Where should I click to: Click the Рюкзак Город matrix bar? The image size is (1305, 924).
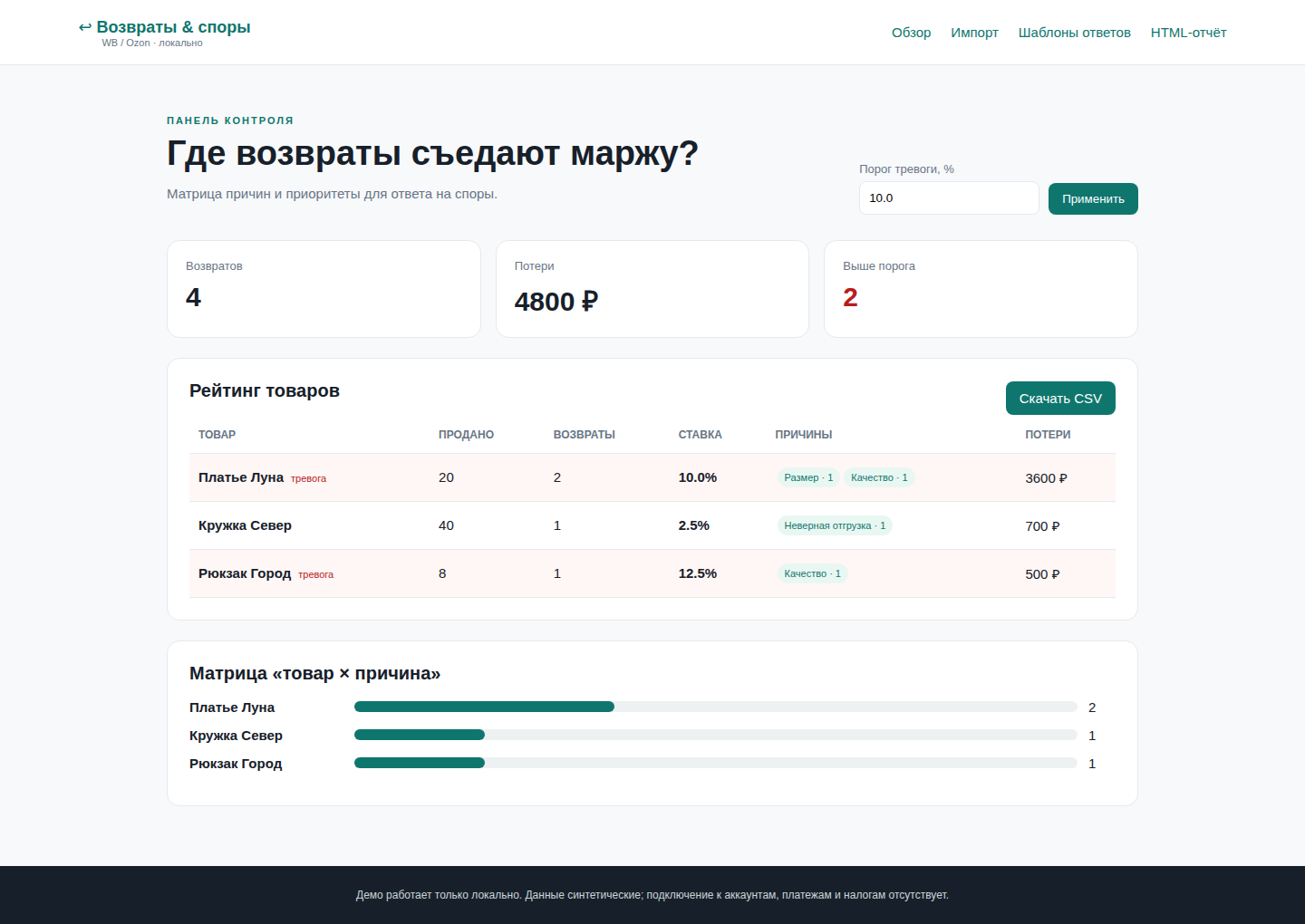tap(716, 763)
